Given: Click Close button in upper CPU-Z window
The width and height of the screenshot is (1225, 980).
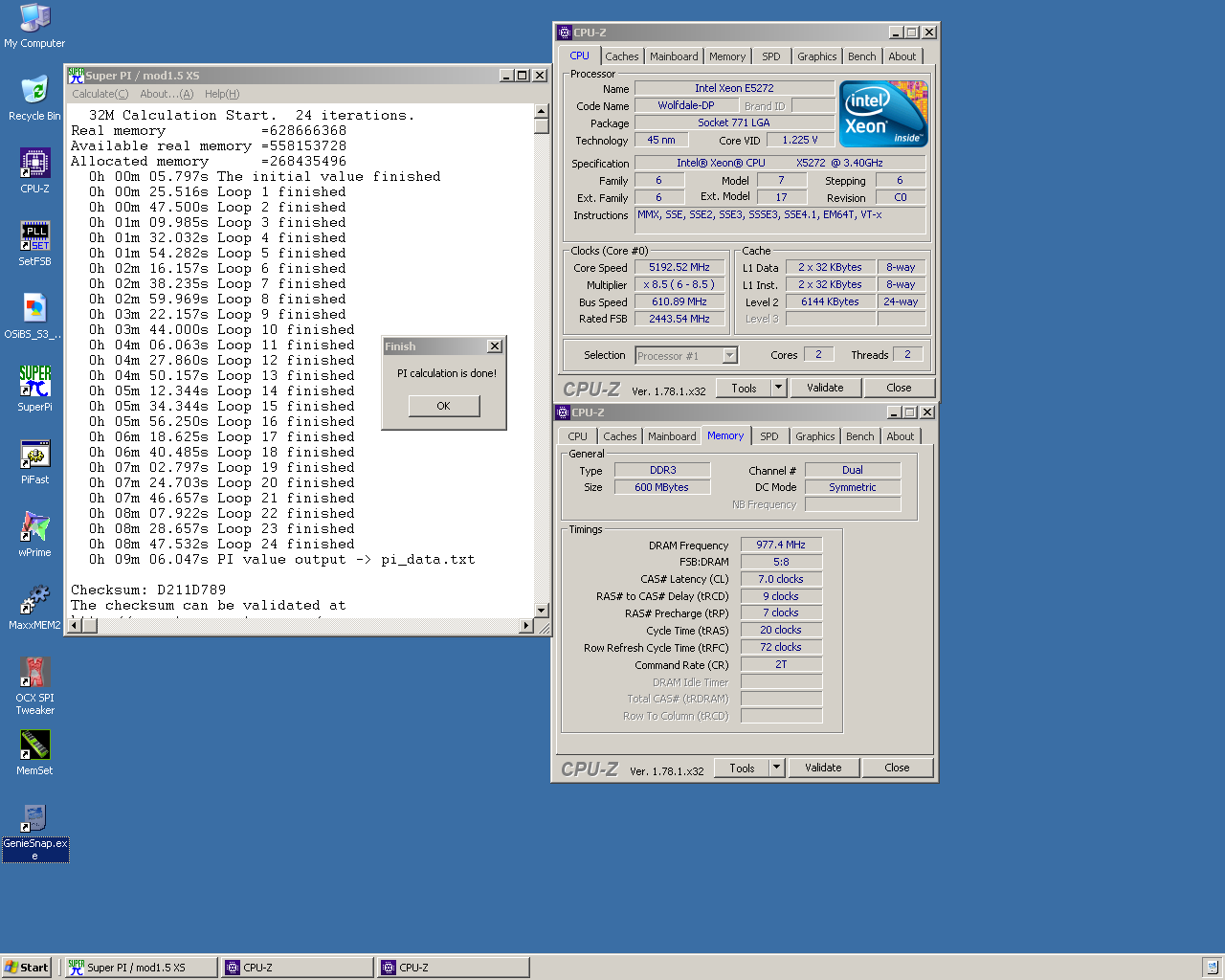Looking at the screenshot, I should pyautogui.click(x=899, y=388).
